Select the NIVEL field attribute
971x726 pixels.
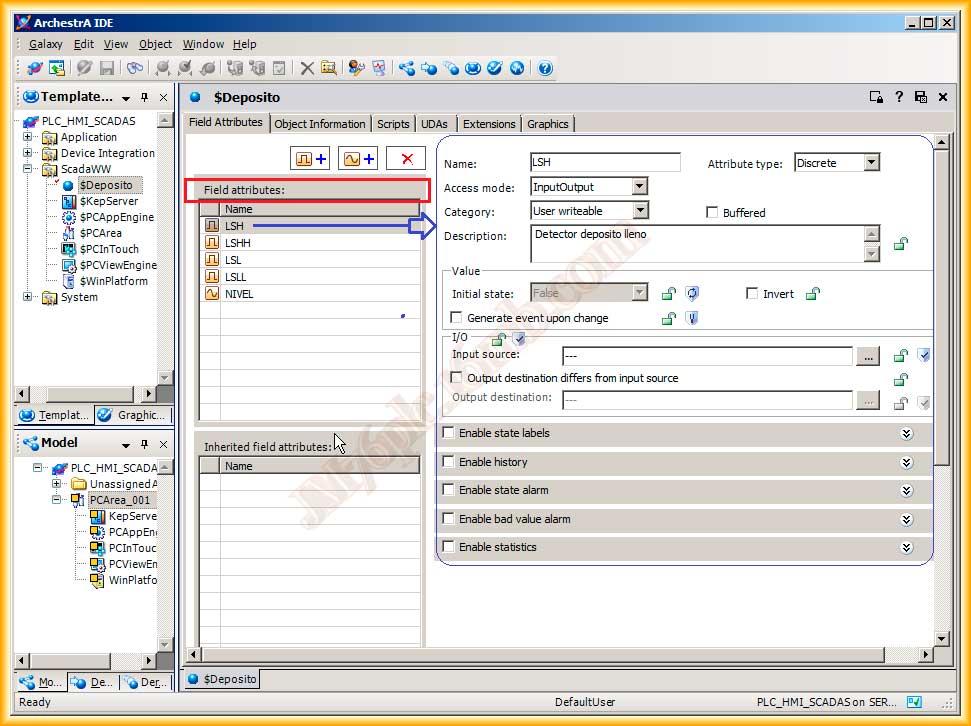click(239, 294)
